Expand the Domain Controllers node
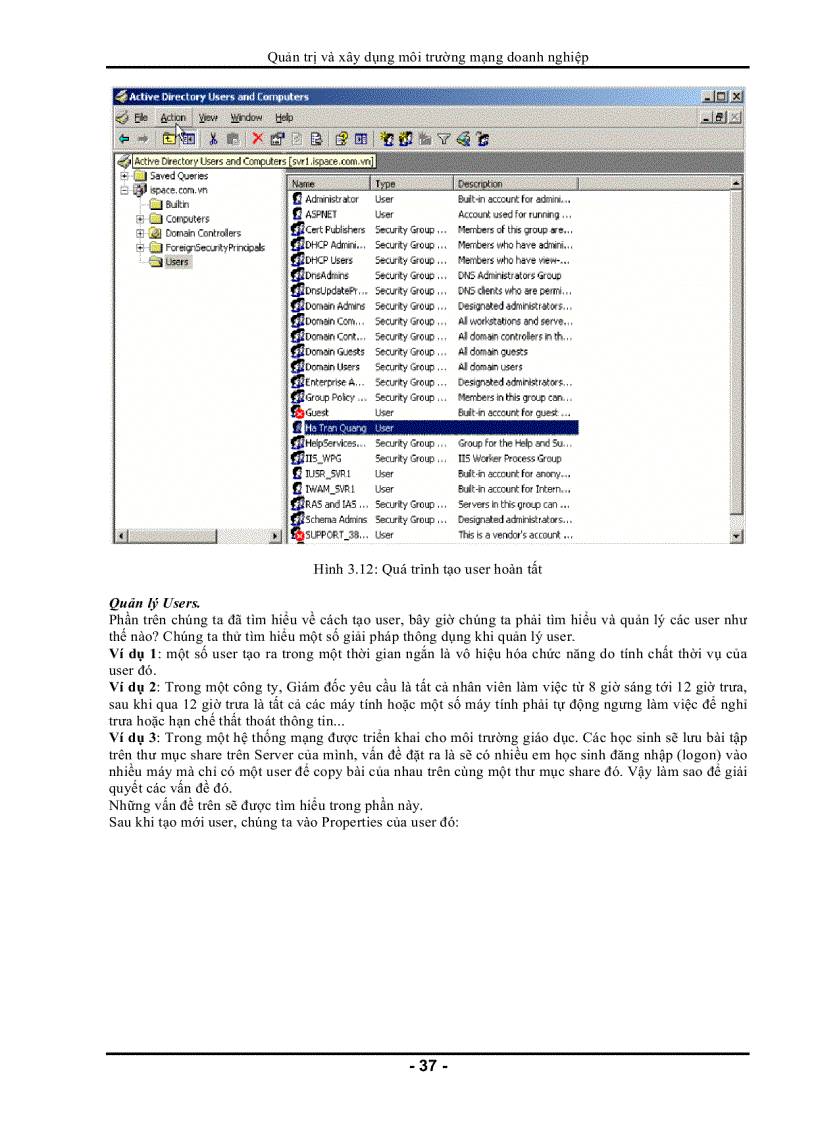 pyautogui.click(x=140, y=233)
